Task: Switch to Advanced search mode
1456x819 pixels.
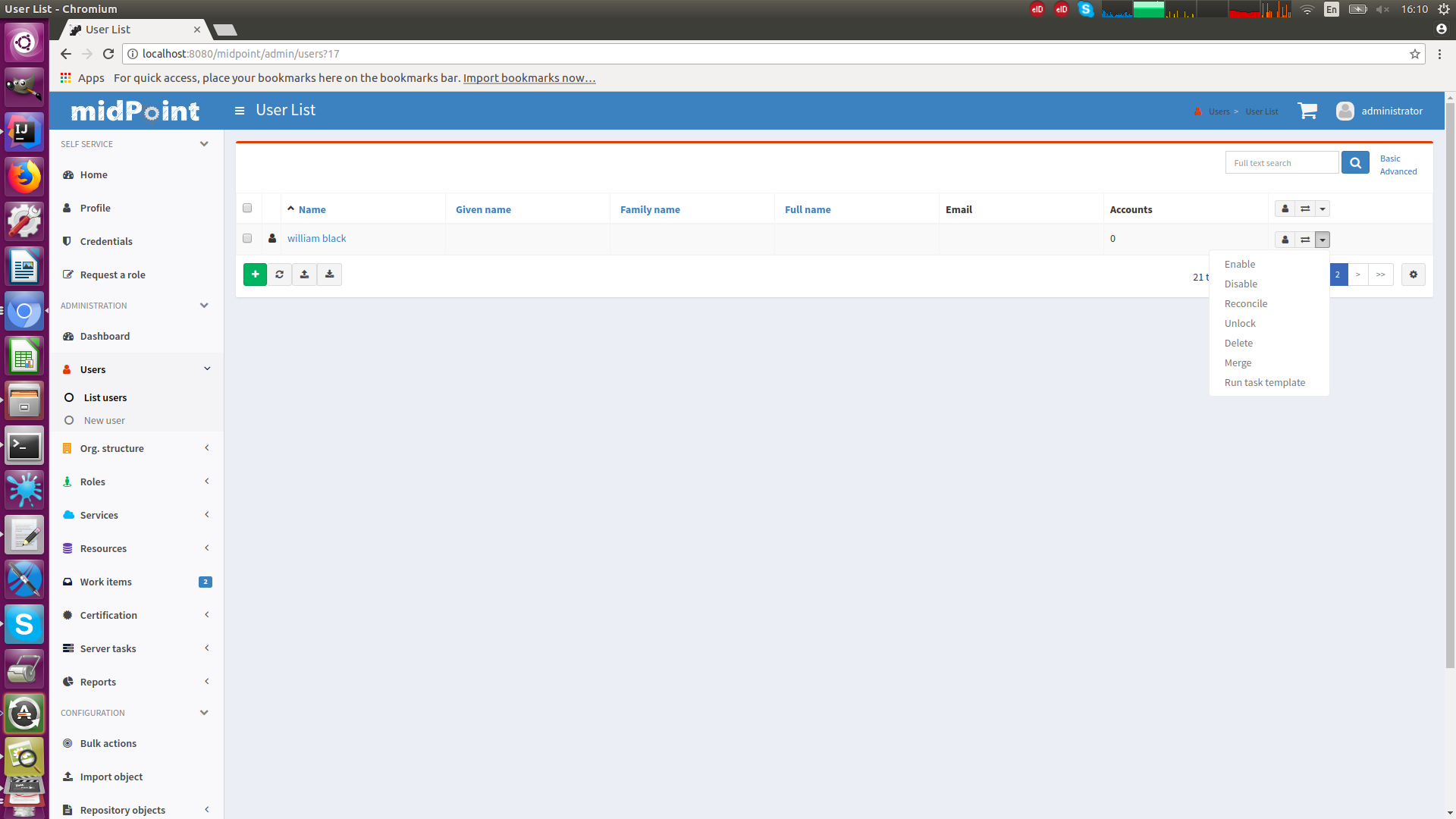Action: 1398,171
